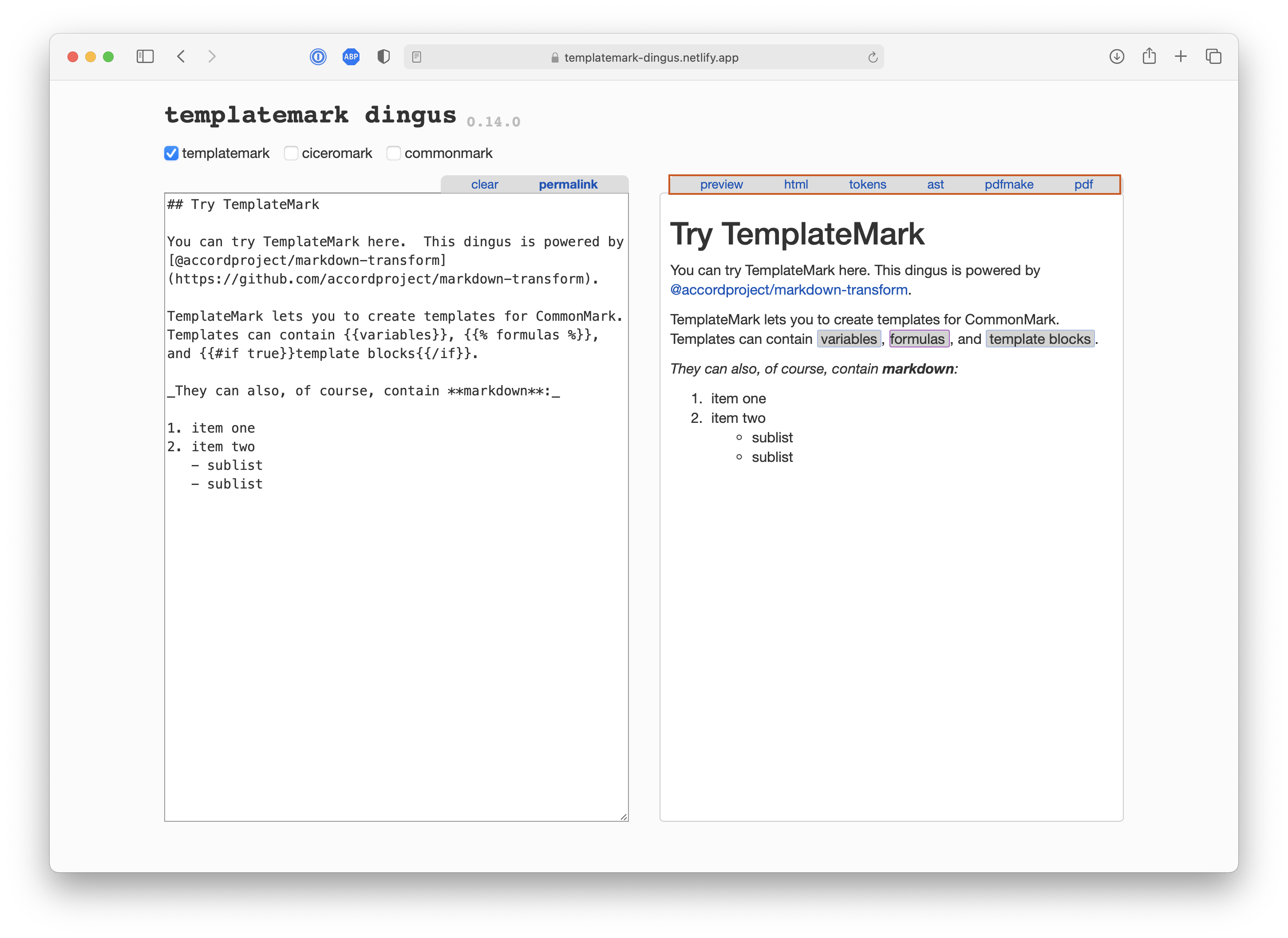Viewport: 1288px width, 938px height.
Task: Go back with the left chevron
Action: click(x=181, y=56)
